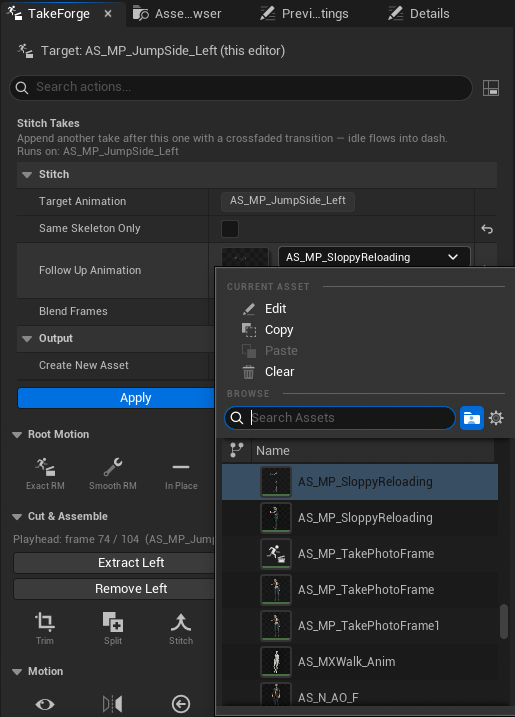Screen dimensions: 515x717
Task: Select the Trim tool
Action: click(45, 629)
